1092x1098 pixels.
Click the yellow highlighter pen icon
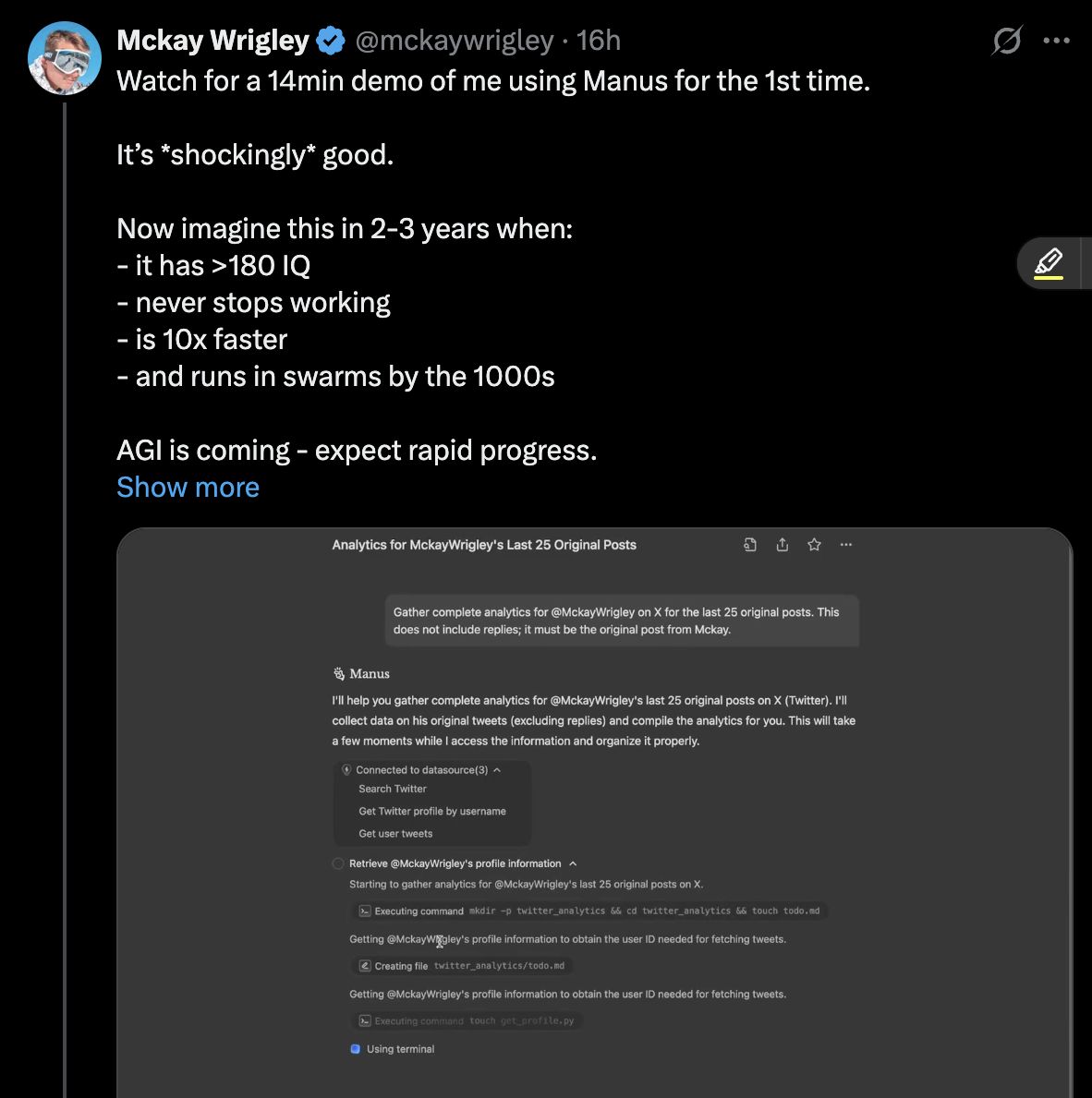(x=1049, y=262)
